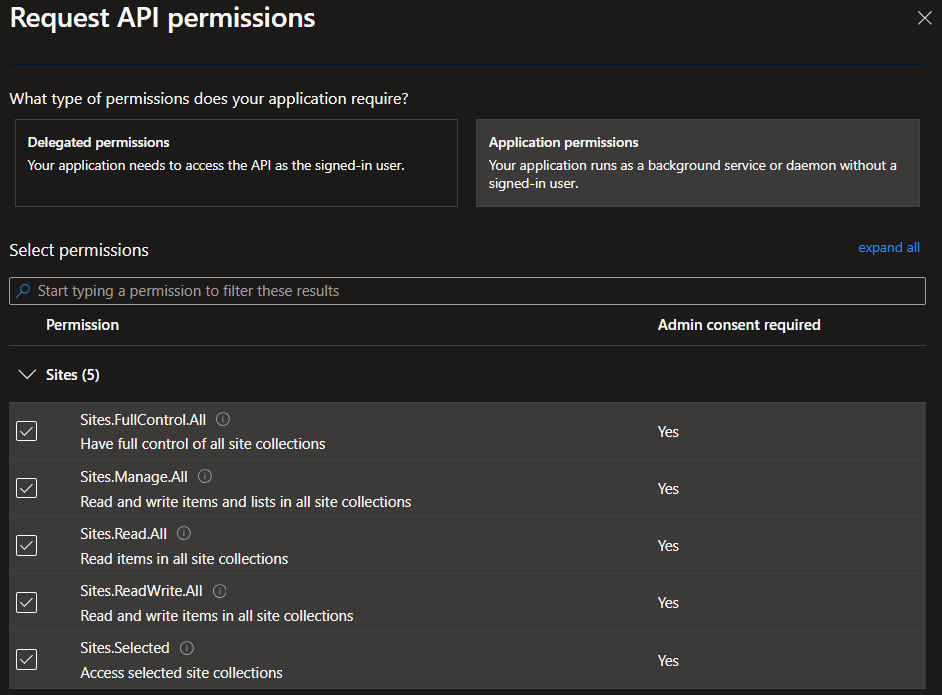Click the Admin consent required header
This screenshot has width=942, height=695.
point(738,324)
